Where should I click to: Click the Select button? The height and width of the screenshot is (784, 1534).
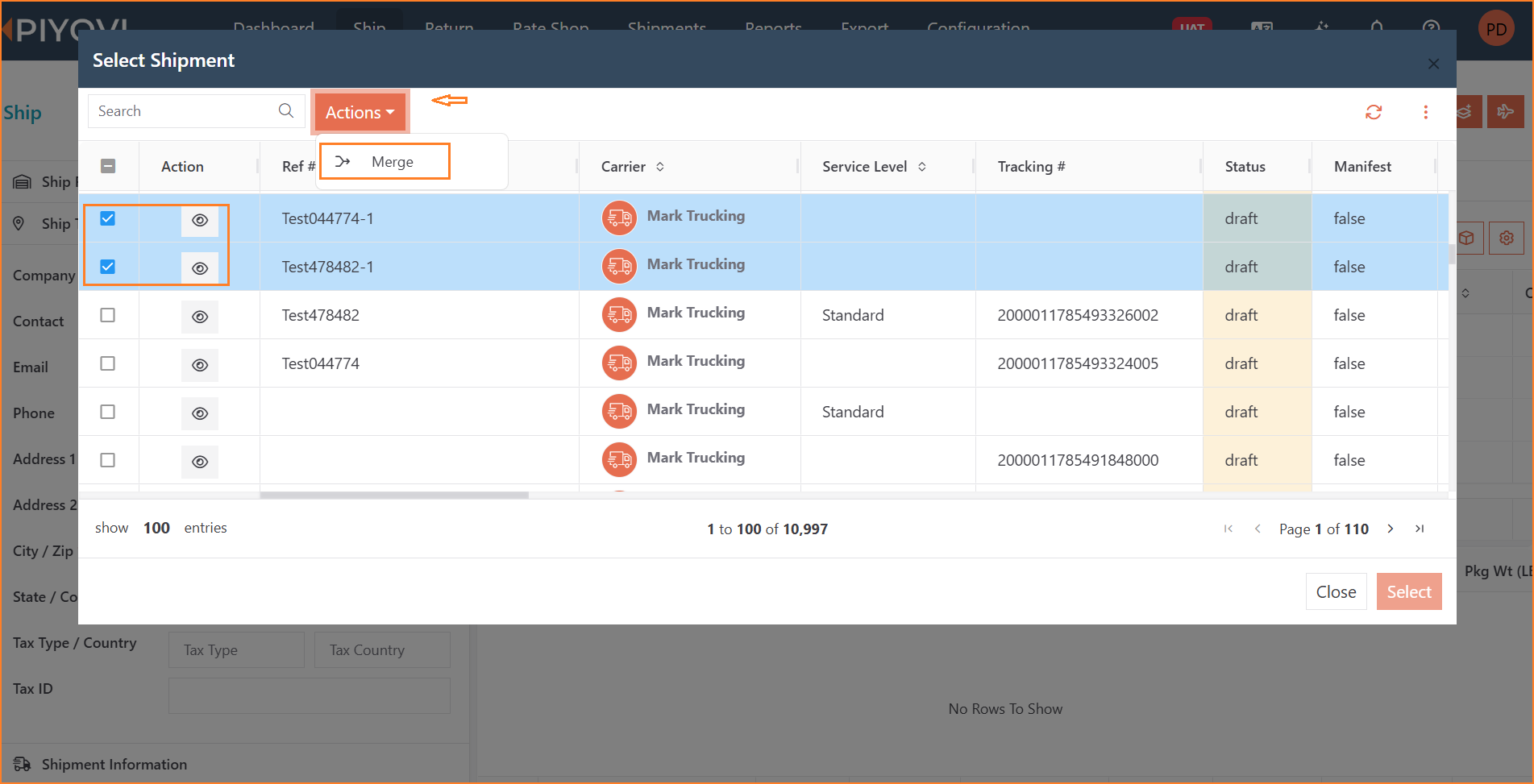[1409, 591]
